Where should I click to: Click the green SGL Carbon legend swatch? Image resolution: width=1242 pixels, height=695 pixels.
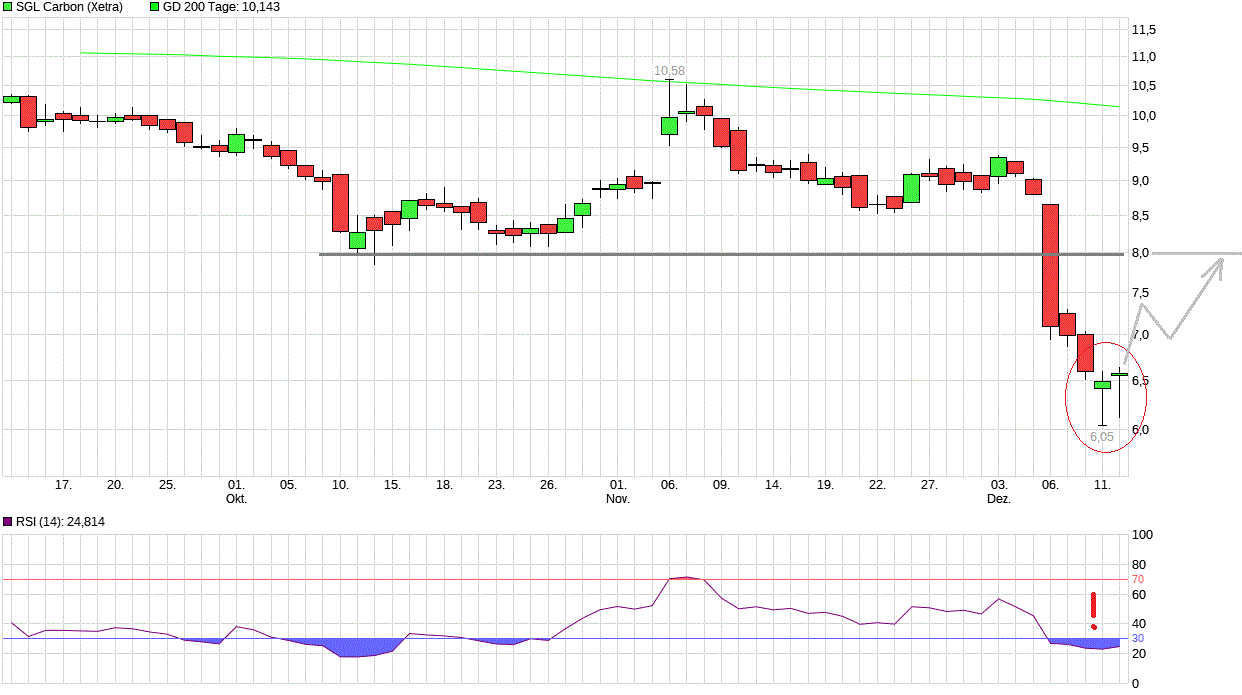click(x=7, y=7)
